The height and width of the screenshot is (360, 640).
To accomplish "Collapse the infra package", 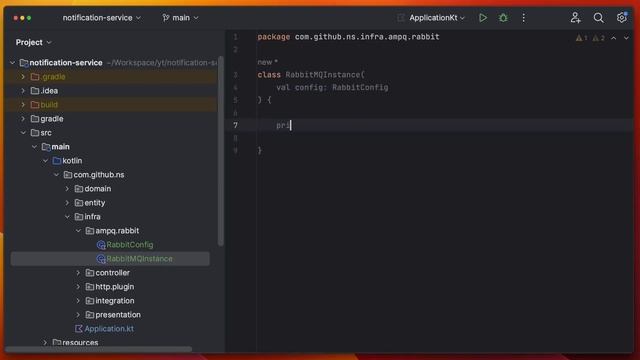I will [x=67, y=217].
